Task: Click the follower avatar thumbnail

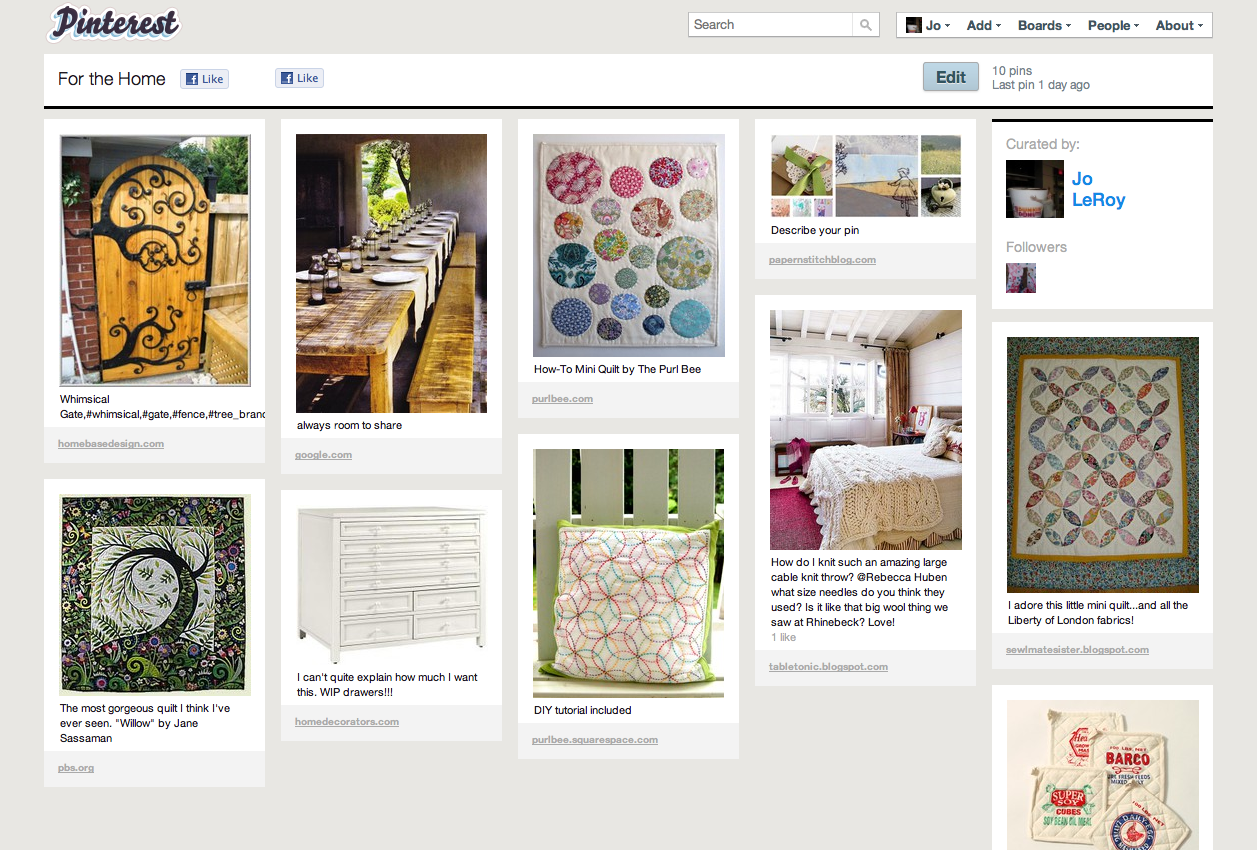Action: 1021,278
